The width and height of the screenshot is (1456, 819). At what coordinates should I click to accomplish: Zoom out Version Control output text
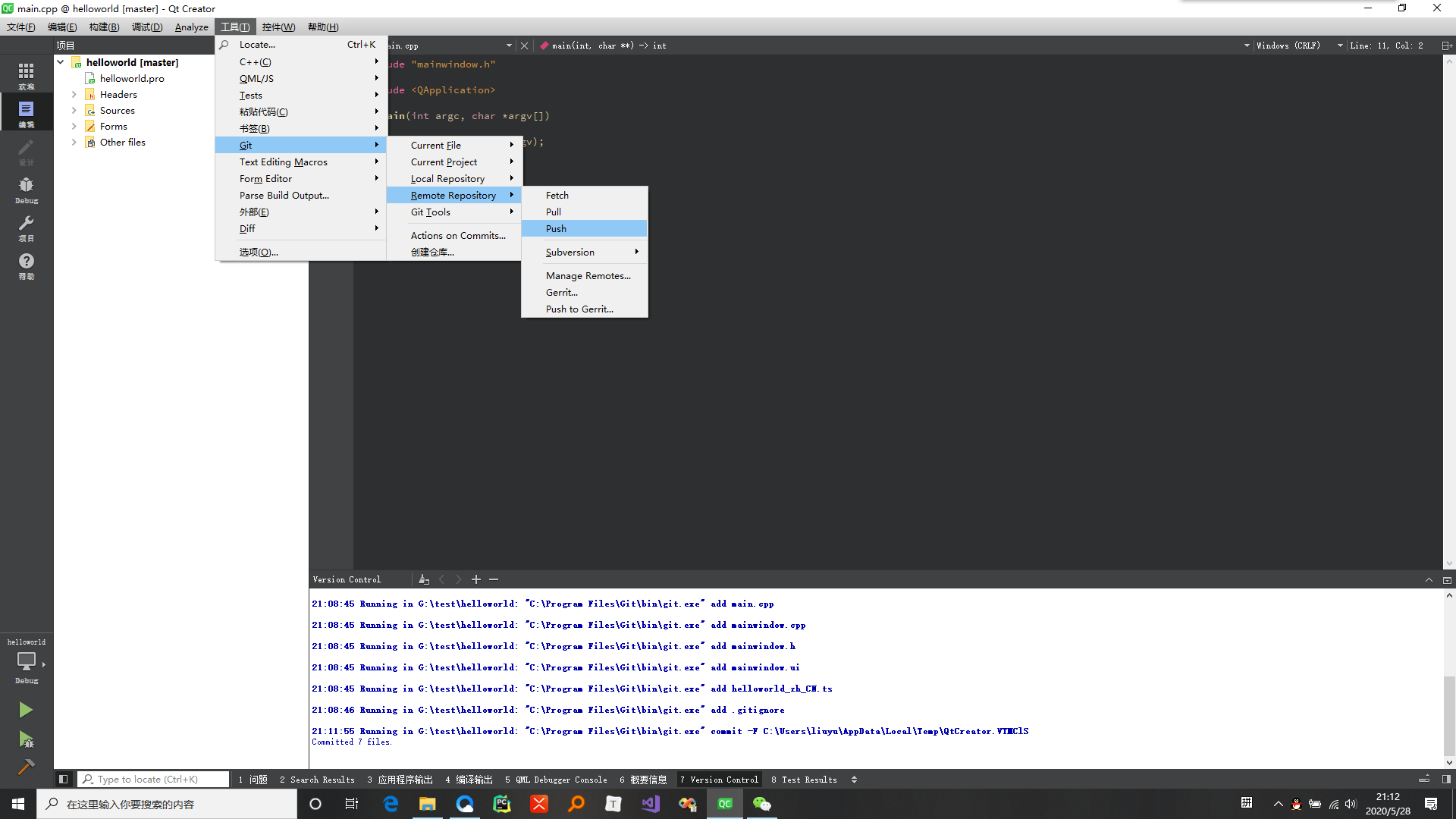[x=494, y=579]
